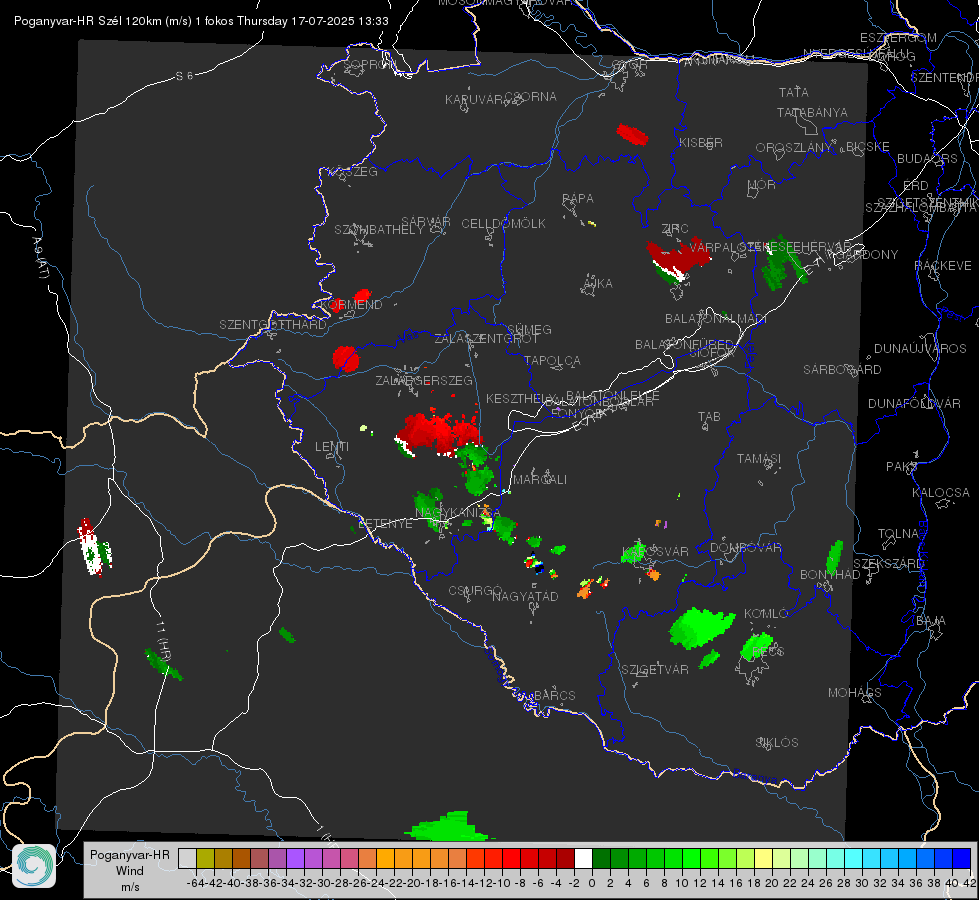Click the PAPA town label

pos(578,199)
